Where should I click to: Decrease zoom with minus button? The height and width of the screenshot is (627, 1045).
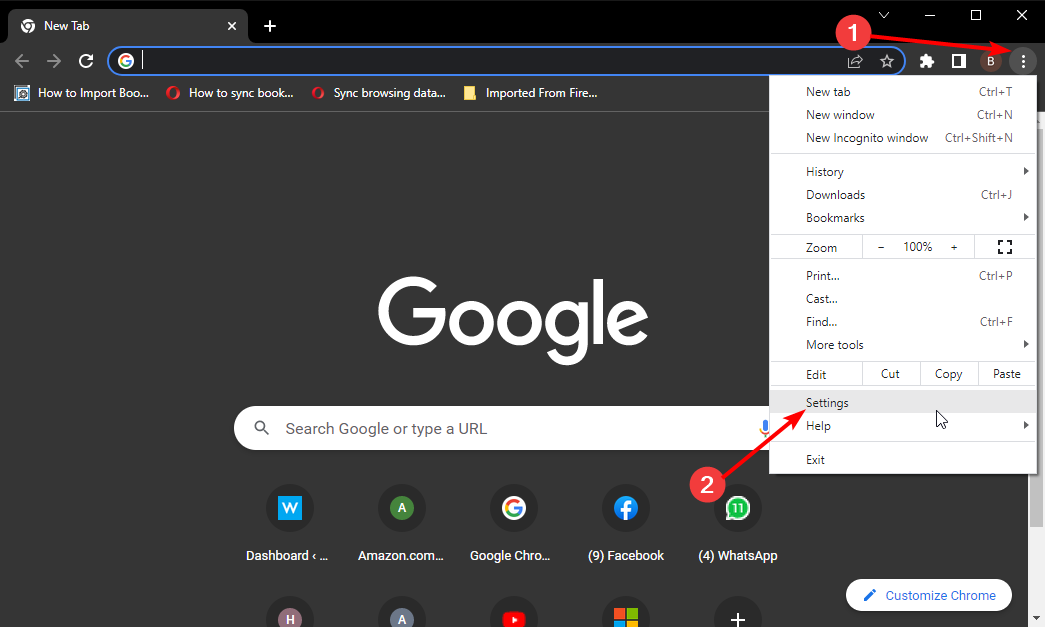pos(881,247)
